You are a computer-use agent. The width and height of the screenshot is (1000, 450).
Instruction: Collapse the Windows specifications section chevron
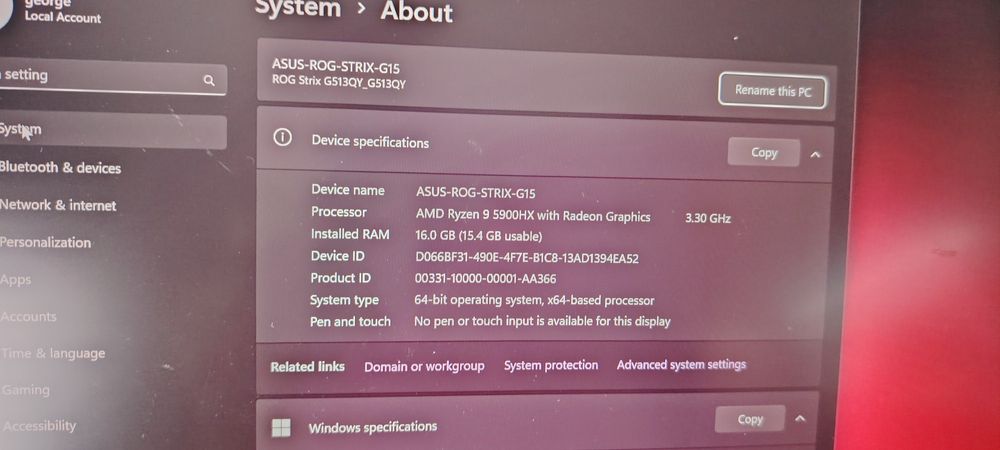click(800, 419)
